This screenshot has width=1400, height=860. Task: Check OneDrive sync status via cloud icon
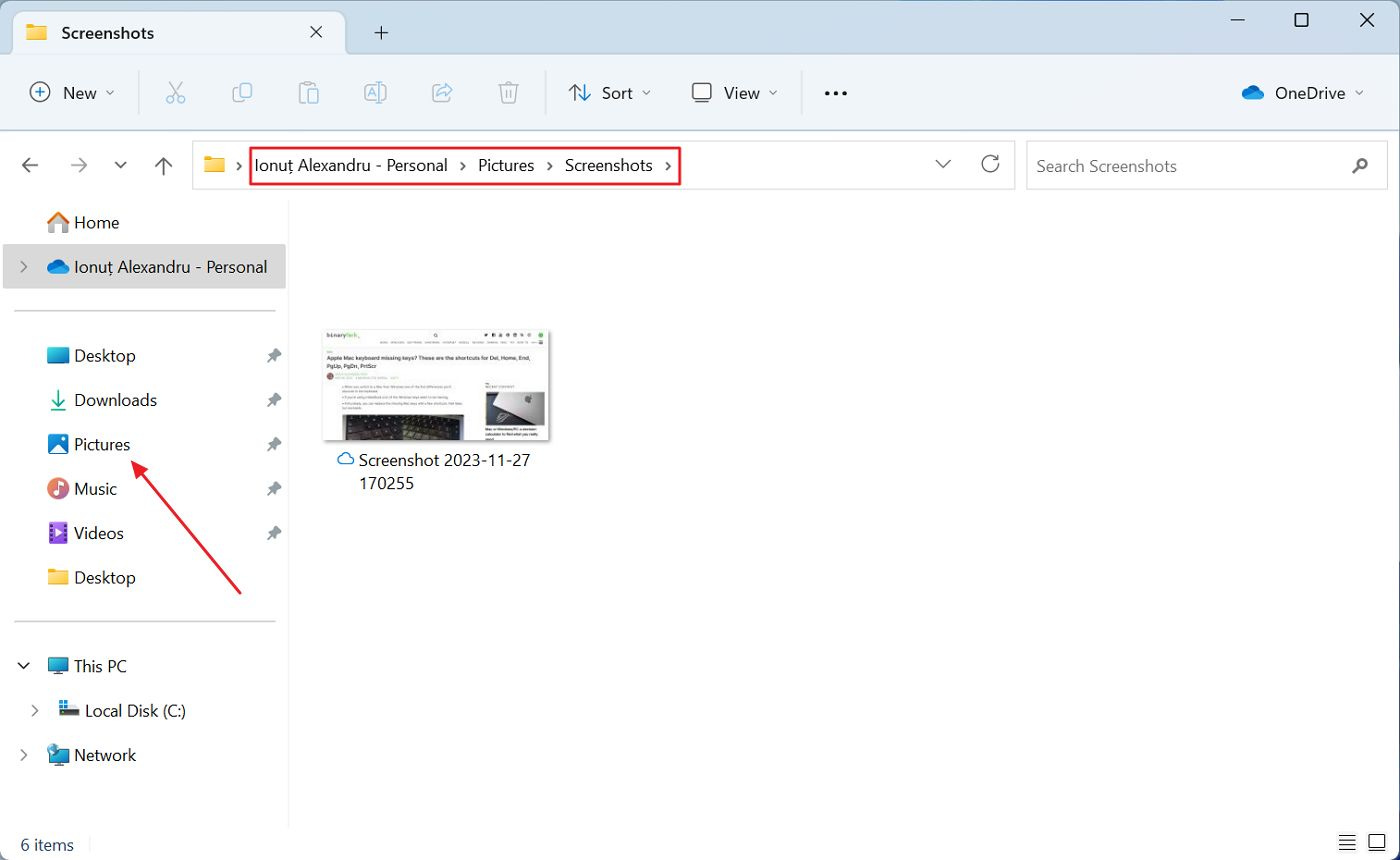[x=1252, y=92]
